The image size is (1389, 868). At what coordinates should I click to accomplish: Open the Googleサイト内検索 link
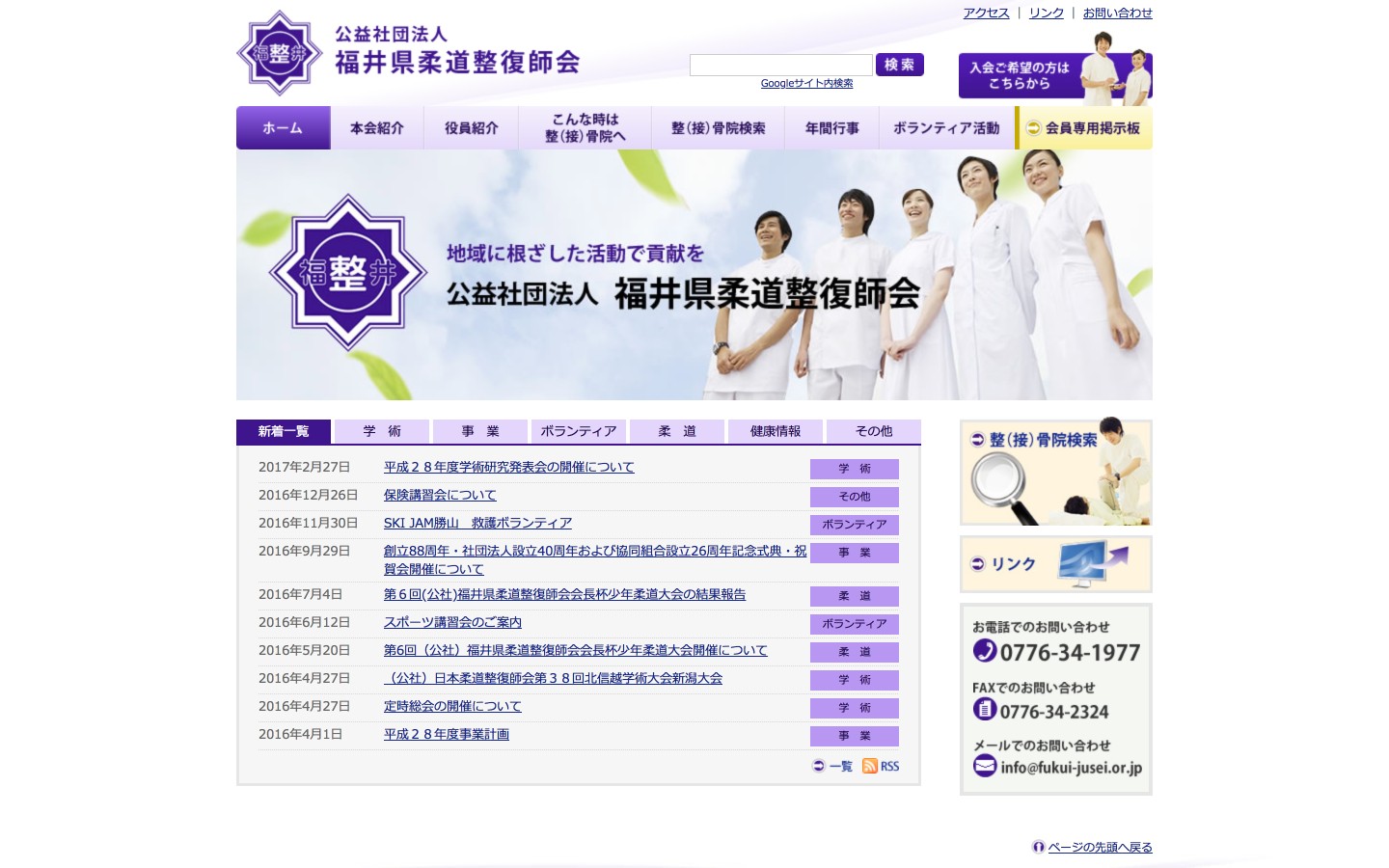[806, 84]
